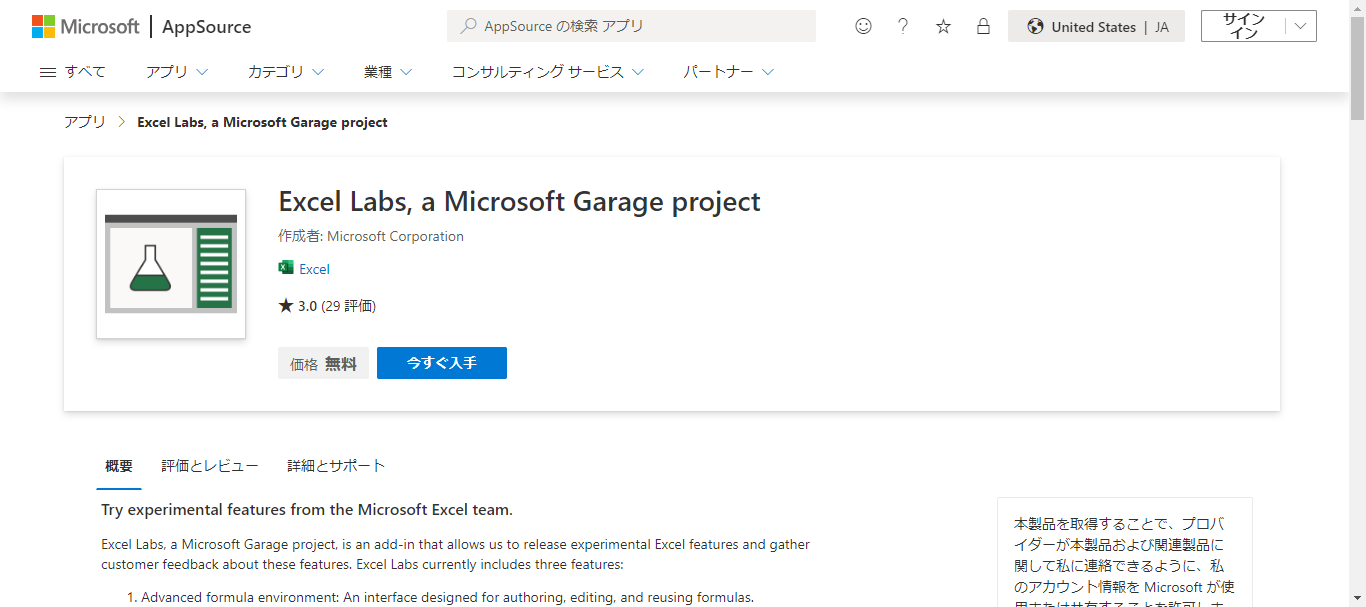Expand the サインイン chevron
Screen dimensions: 1366x607
1299,25
